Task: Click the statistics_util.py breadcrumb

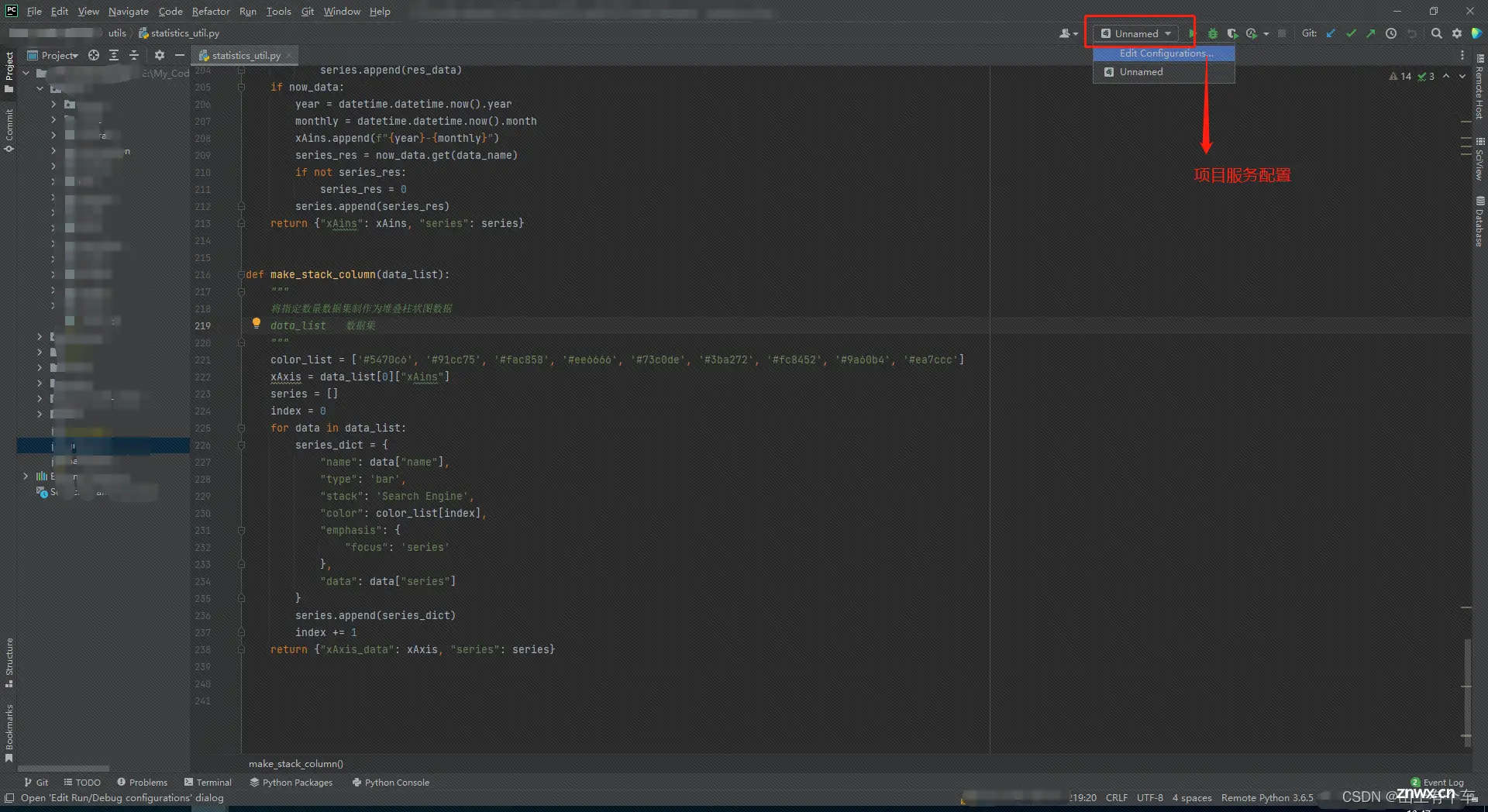Action: point(179,33)
